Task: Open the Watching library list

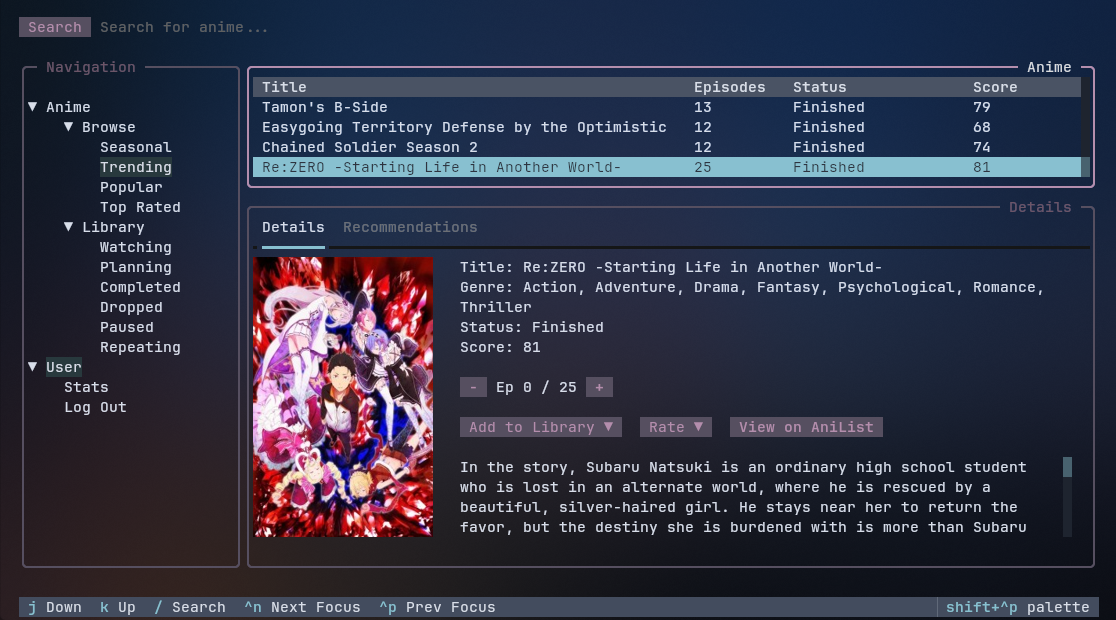Action: coord(135,247)
